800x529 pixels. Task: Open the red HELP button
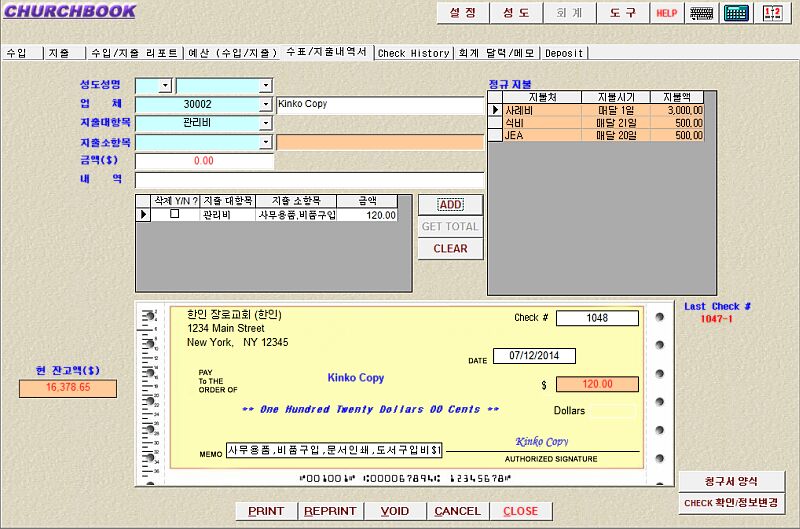(x=666, y=13)
